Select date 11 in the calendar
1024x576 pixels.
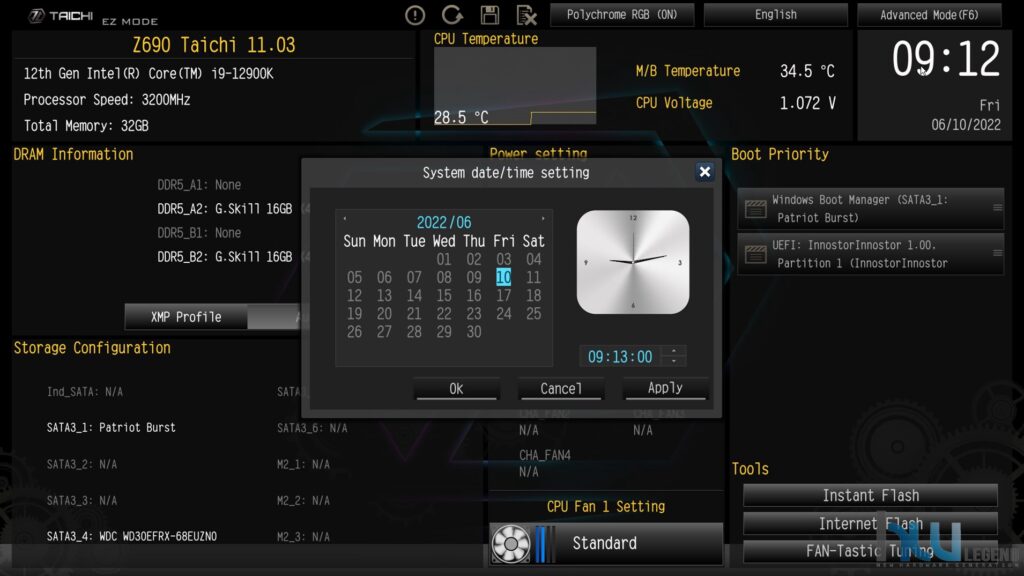(x=534, y=278)
